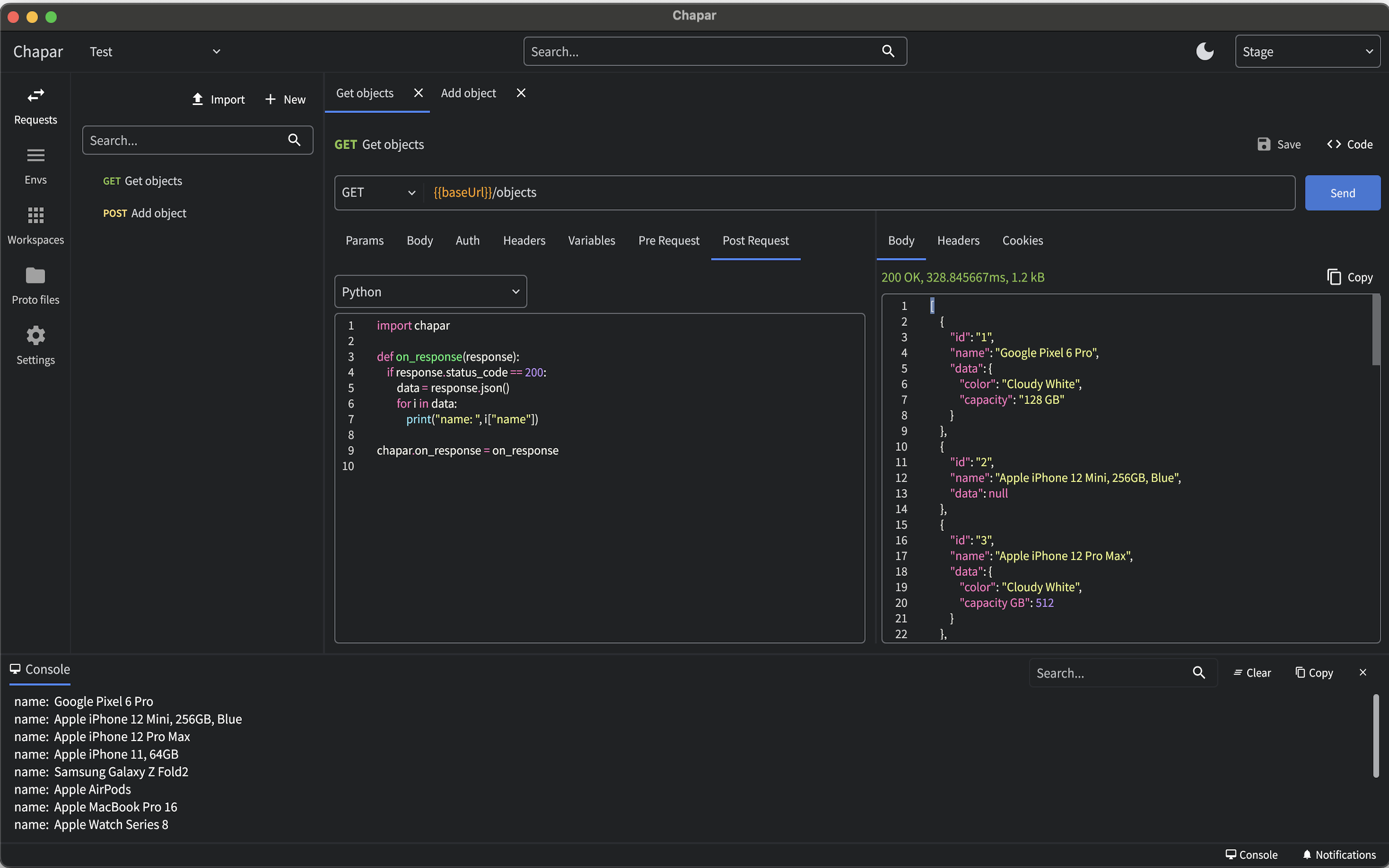
Task: Click console line Google Pixel 6 Pro
Action: pyautogui.click(x=84, y=702)
